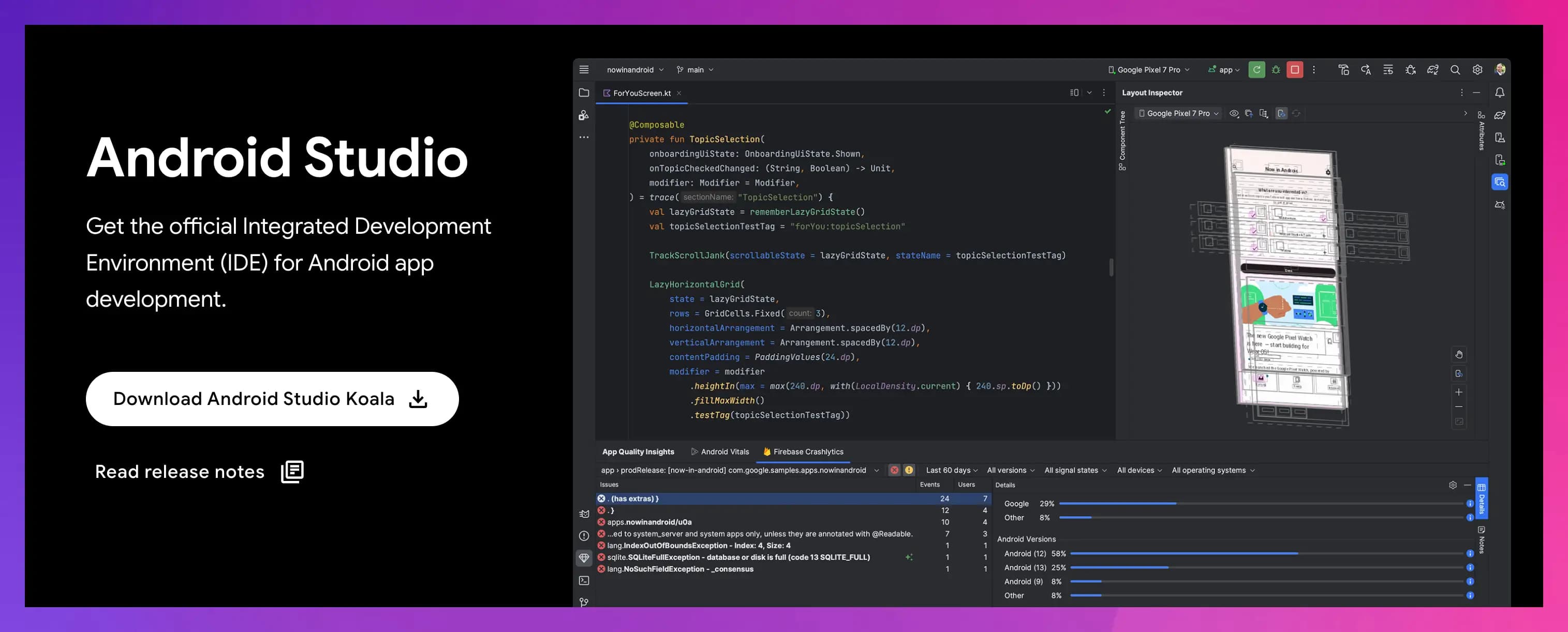The height and width of the screenshot is (632, 1568).
Task: Click the Android (12) 58% bar
Action: [1268, 553]
